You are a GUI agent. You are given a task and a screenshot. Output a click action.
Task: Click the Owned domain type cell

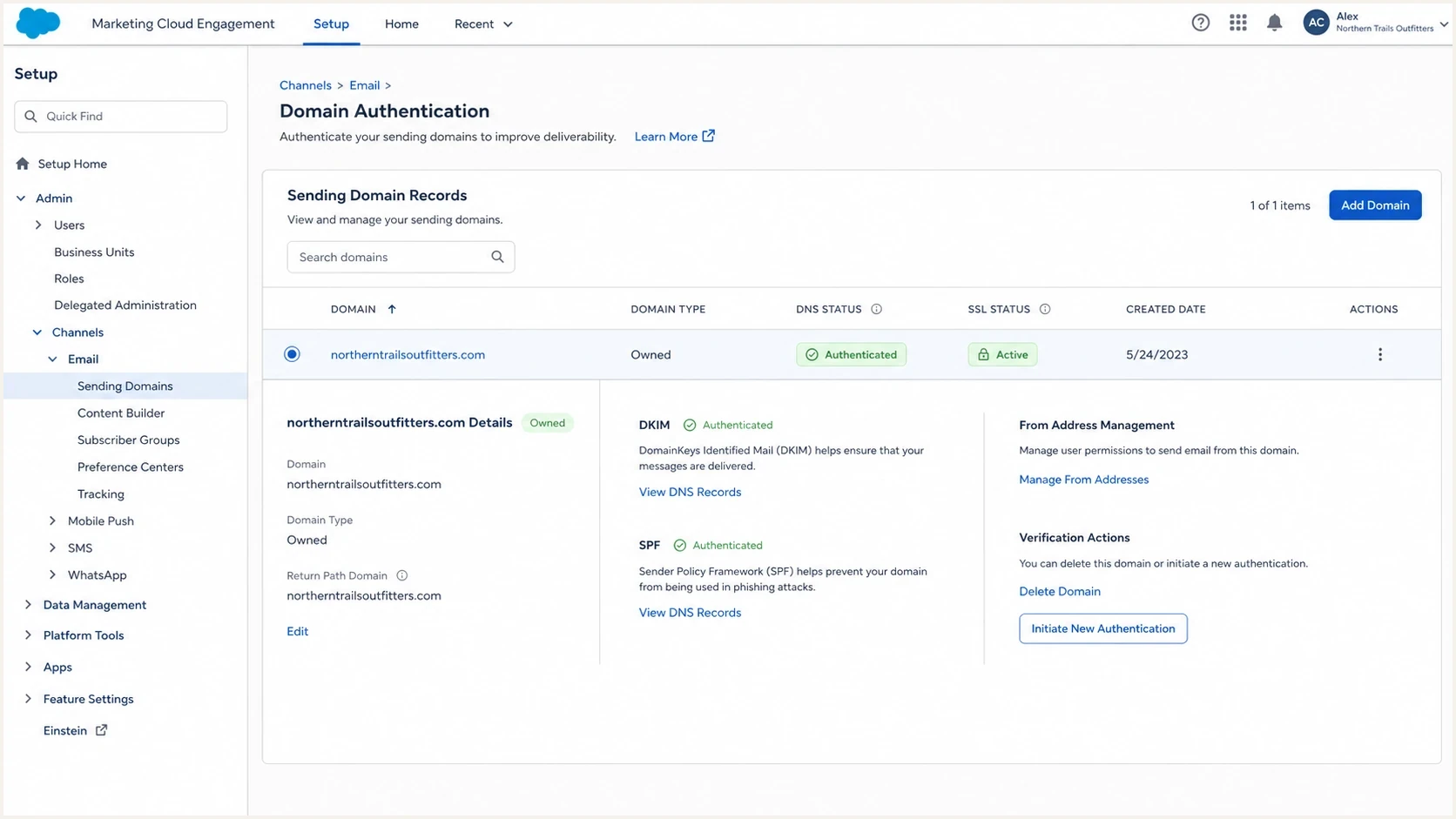coord(650,354)
